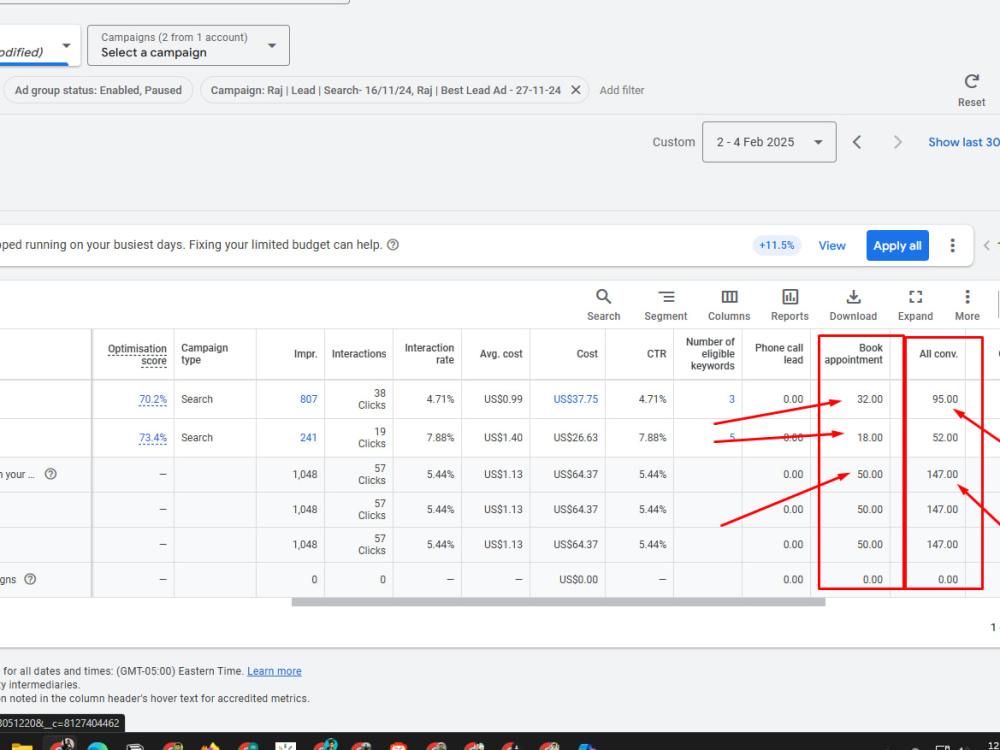Select the 52.00 All conv. cell
The image size is (1000, 750).
pyautogui.click(x=945, y=438)
